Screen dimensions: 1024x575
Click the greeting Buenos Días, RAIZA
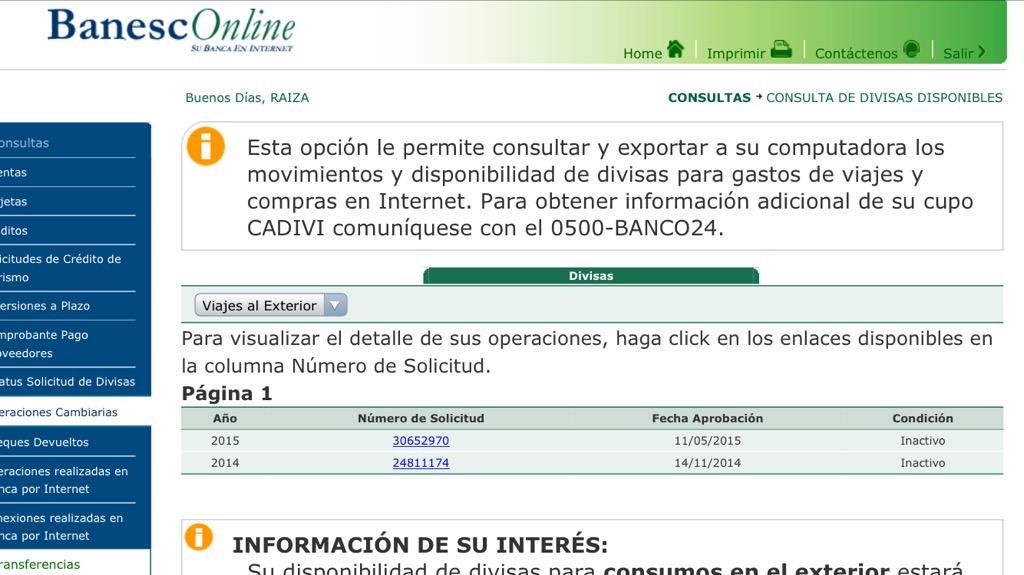click(x=247, y=98)
